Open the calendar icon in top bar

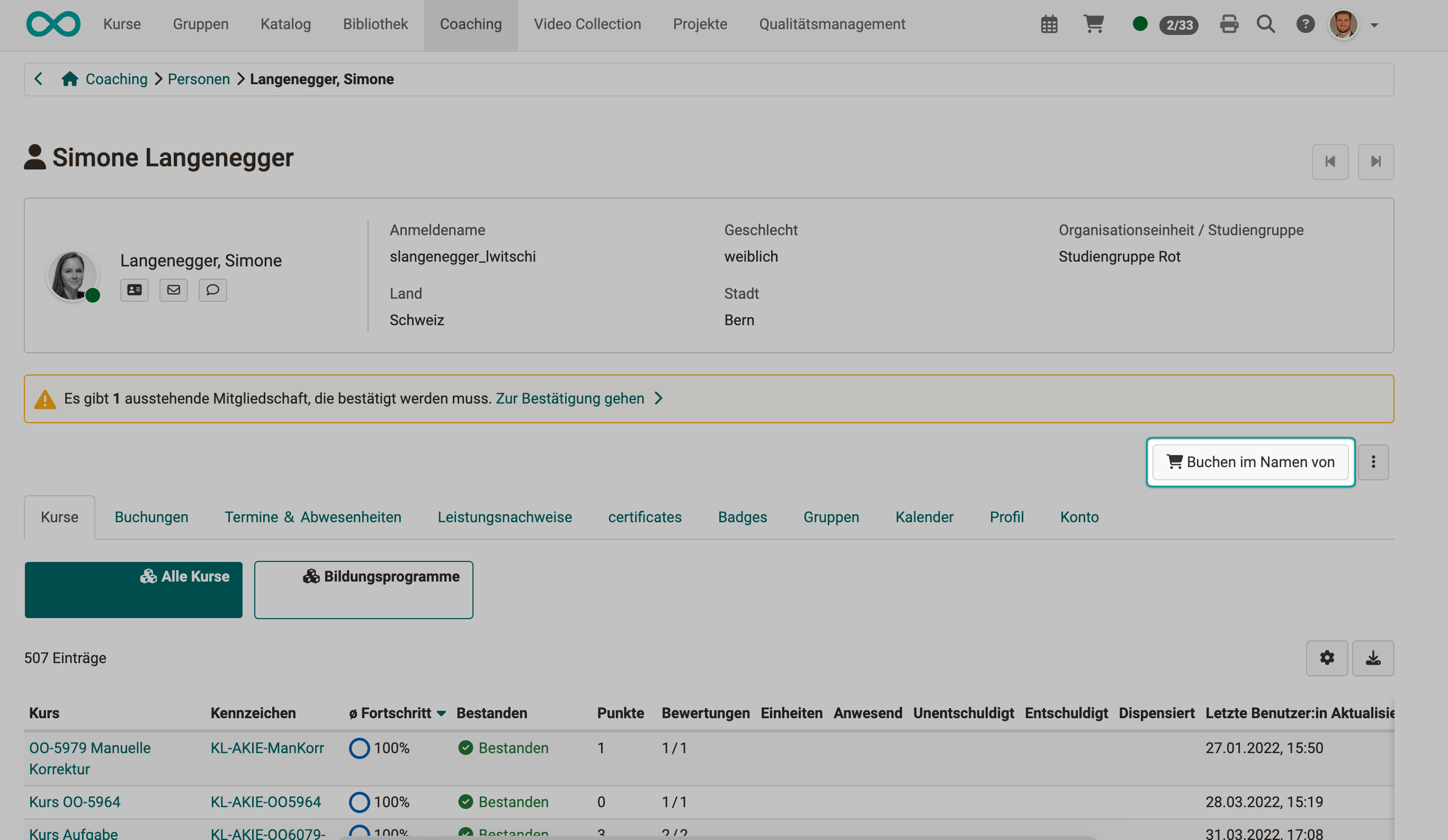coord(1049,25)
